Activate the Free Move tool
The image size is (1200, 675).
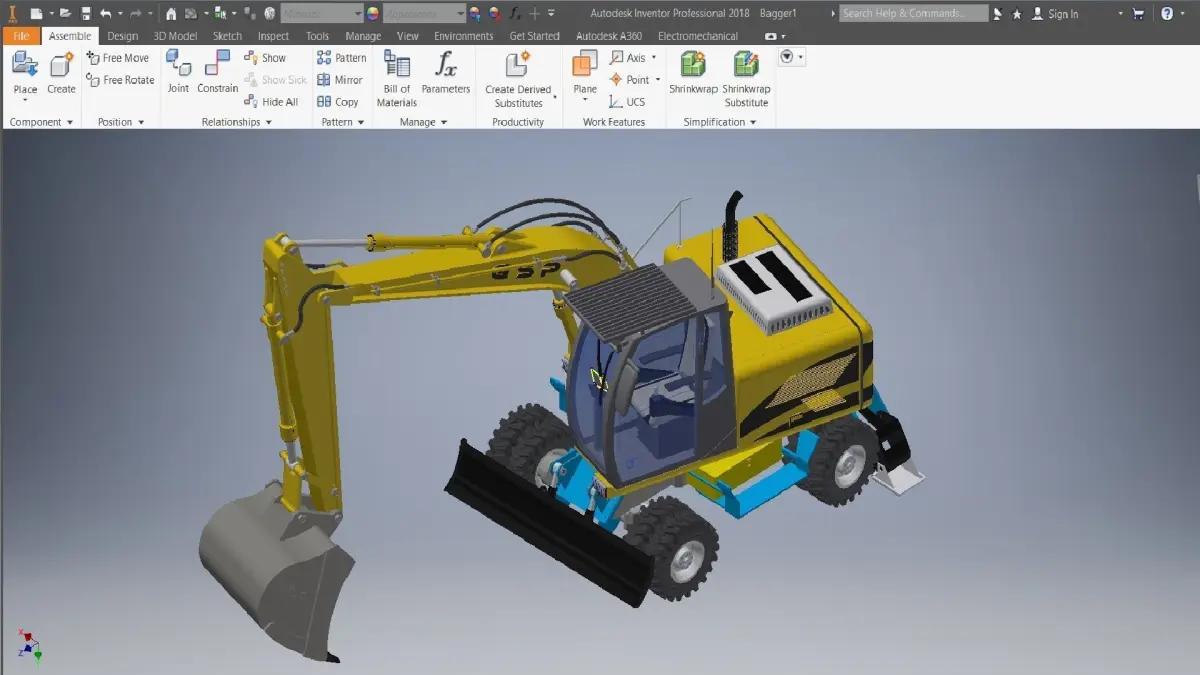[x=118, y=58]
